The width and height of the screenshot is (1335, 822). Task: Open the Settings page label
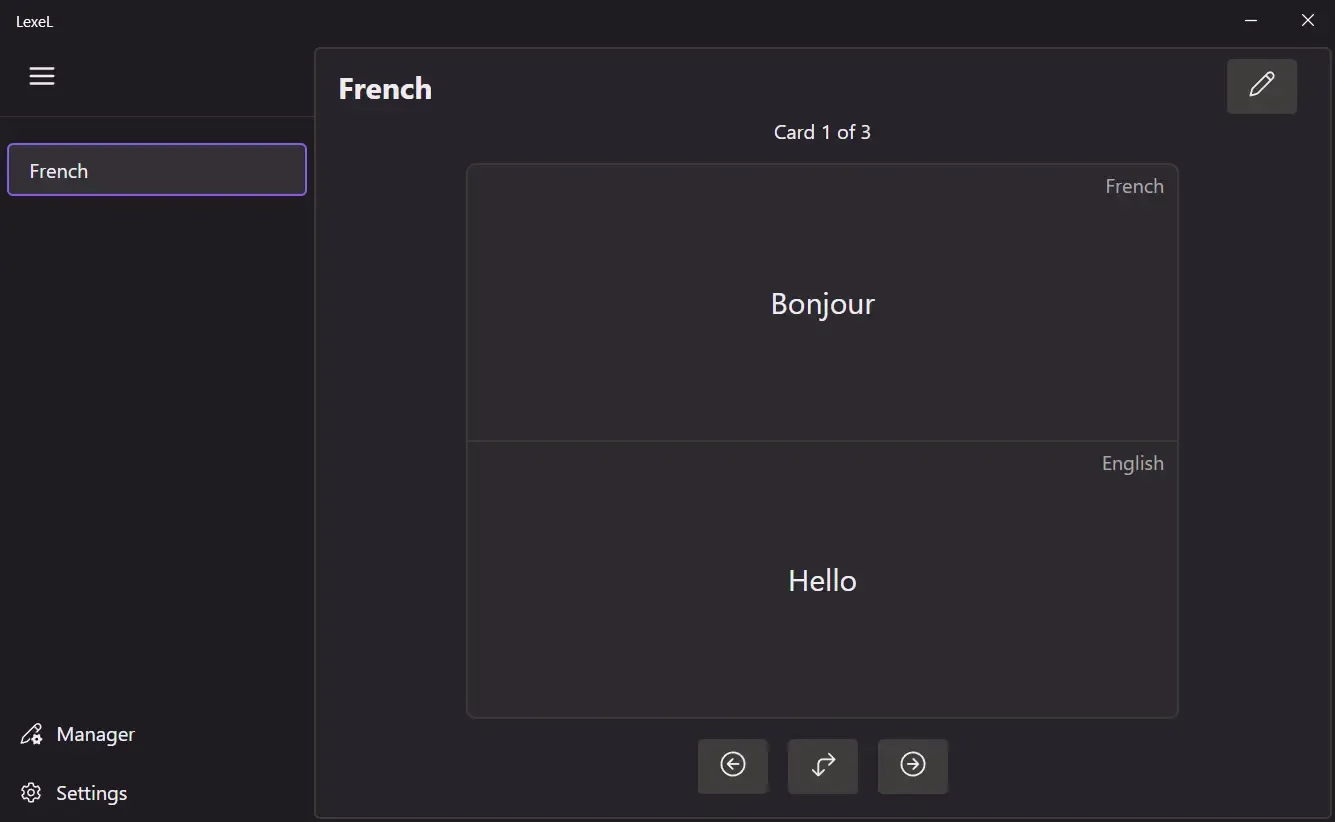pos(91,793)
